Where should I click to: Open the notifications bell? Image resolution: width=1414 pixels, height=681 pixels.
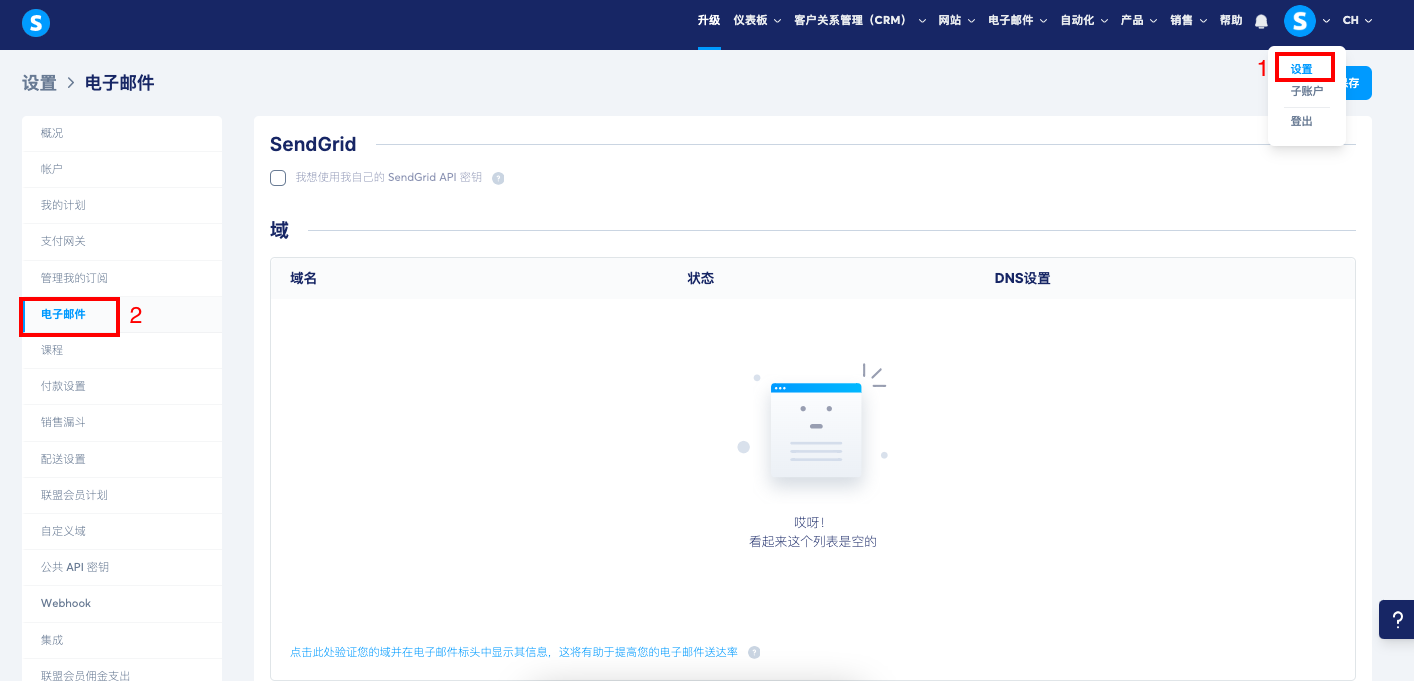click(1261, 21)
